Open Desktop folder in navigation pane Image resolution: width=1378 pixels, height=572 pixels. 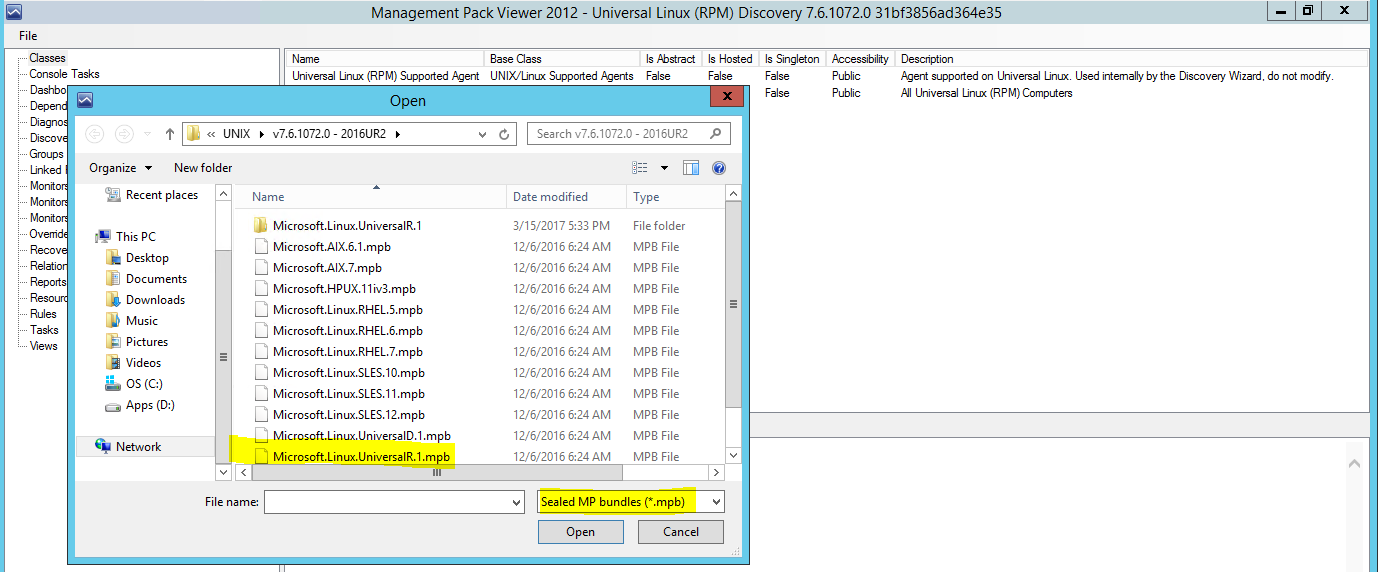point(138,258)
